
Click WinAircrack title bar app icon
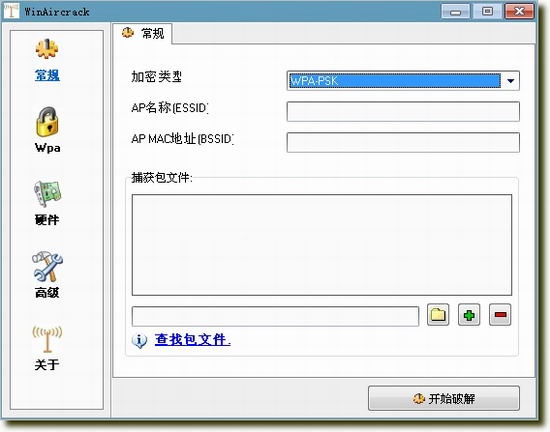click(11, 11)
